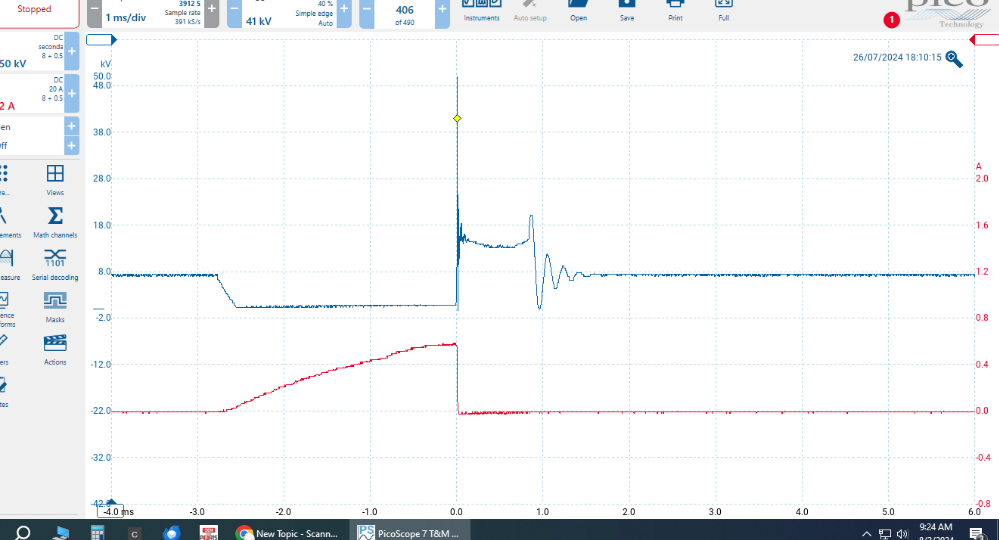
Task: Click the Instruments toolbar icon
Action: click(481, 10)
